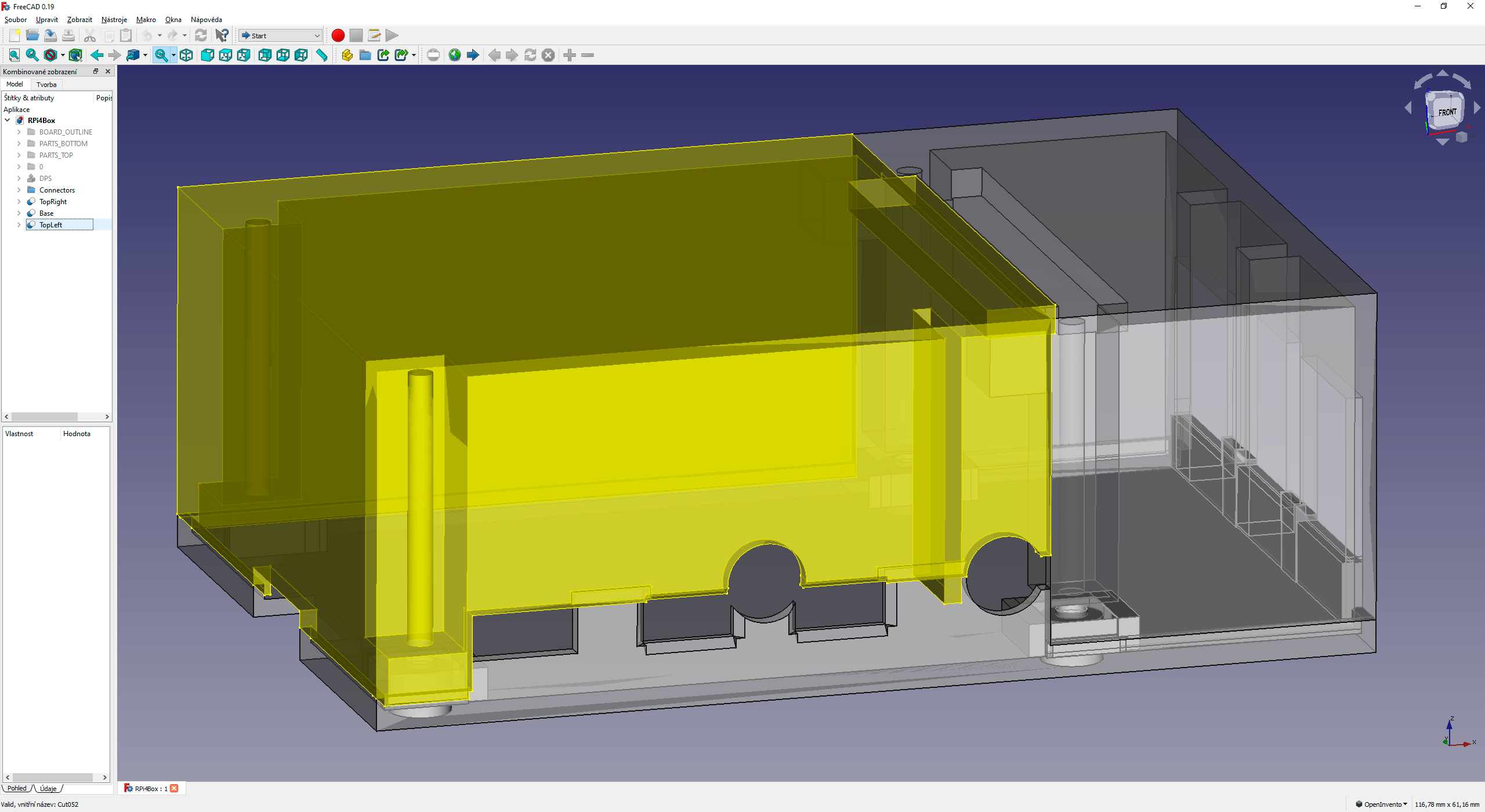Open the draw style dropdown arrow
The height and width of the screenshot is (812, 1485).
[63, 55]
